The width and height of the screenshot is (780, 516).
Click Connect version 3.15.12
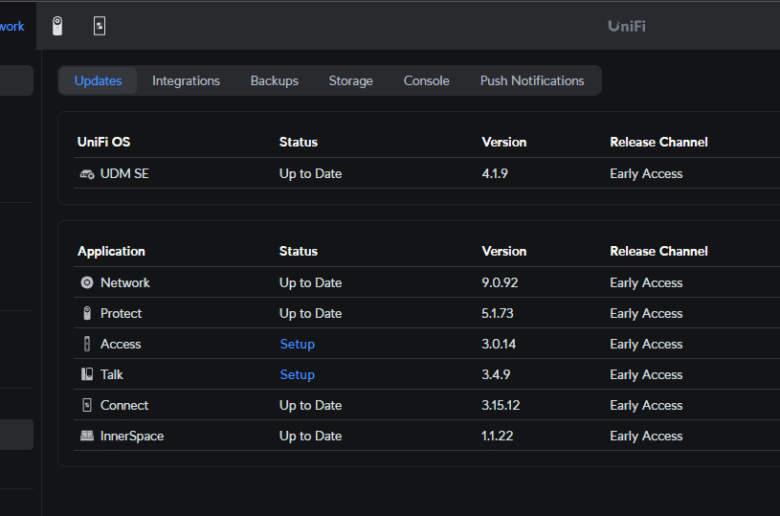tap(500, 405)
